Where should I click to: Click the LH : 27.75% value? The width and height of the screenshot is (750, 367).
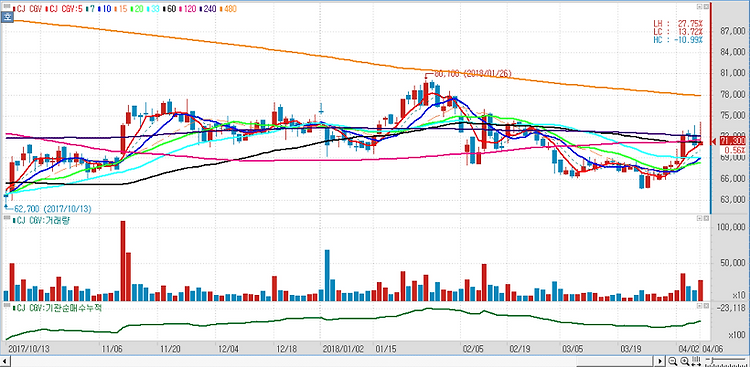coord(678,23)
